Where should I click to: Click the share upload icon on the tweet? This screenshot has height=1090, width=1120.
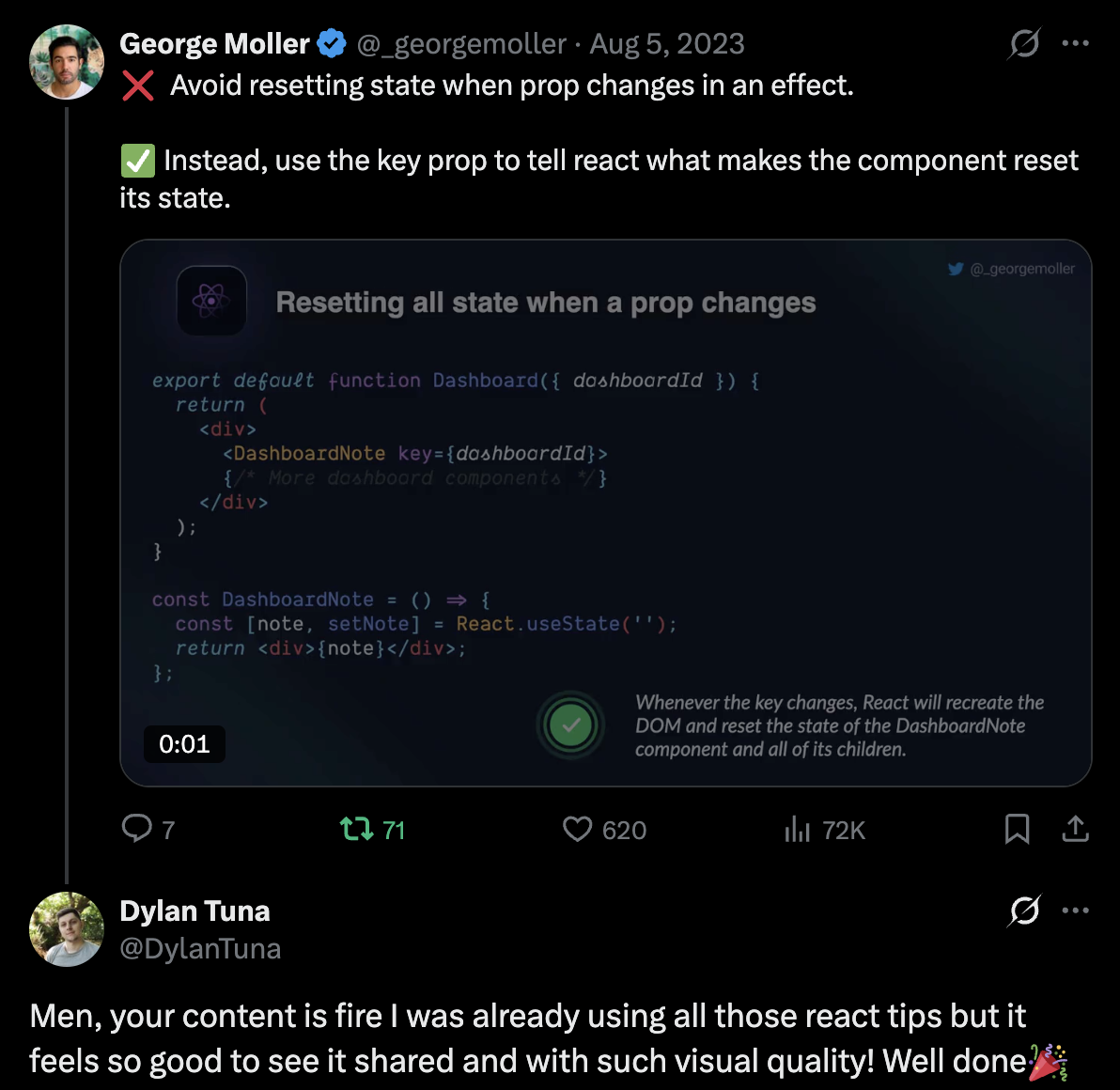pyautogui.click(x=1075, y=829)
